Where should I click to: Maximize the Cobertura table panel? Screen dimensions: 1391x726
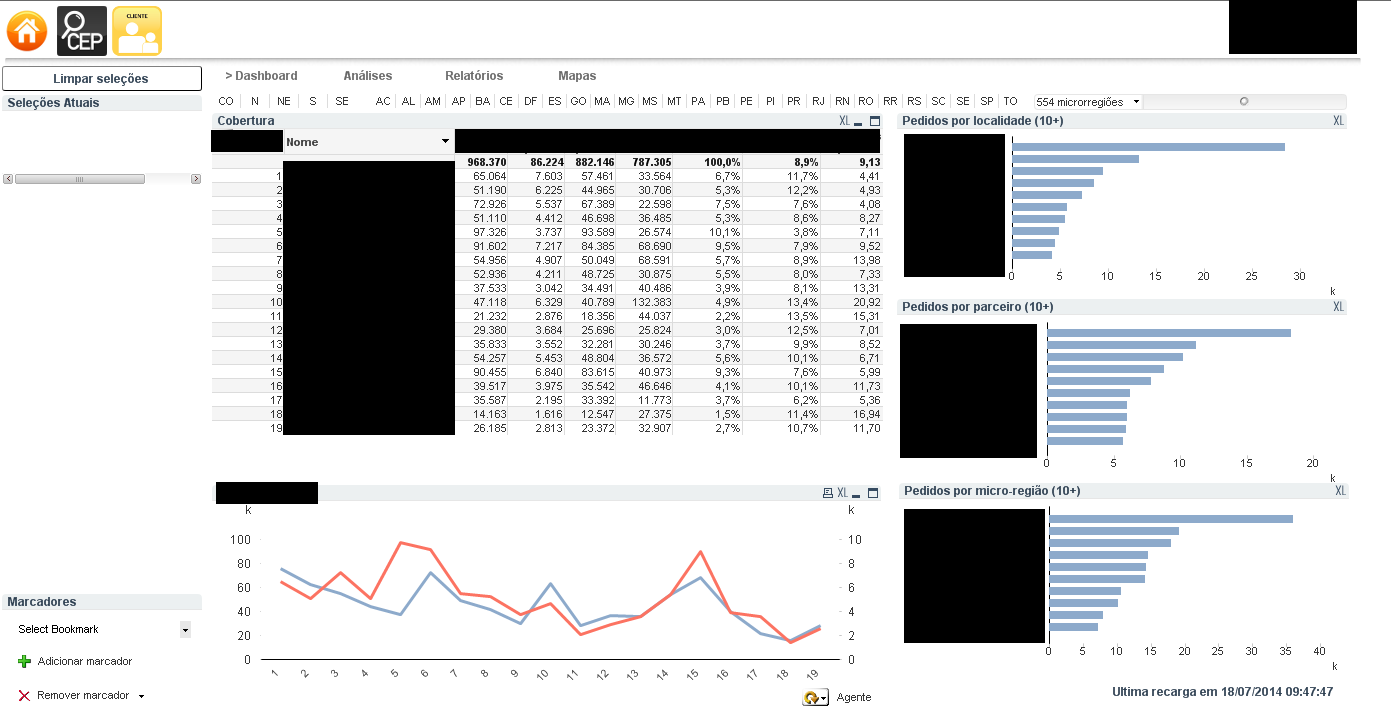[874, 121]
